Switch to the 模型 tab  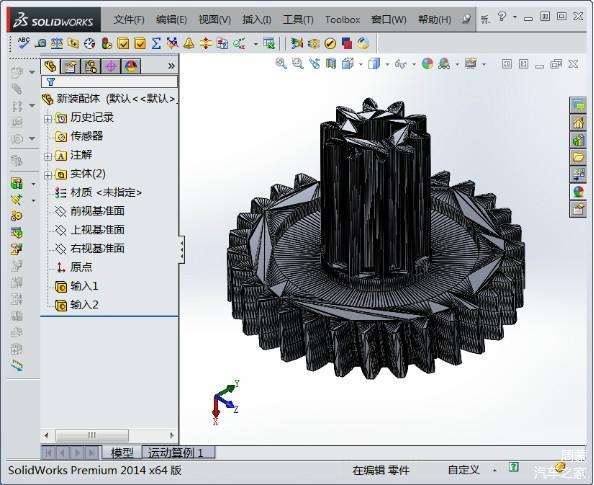[122, 452]
